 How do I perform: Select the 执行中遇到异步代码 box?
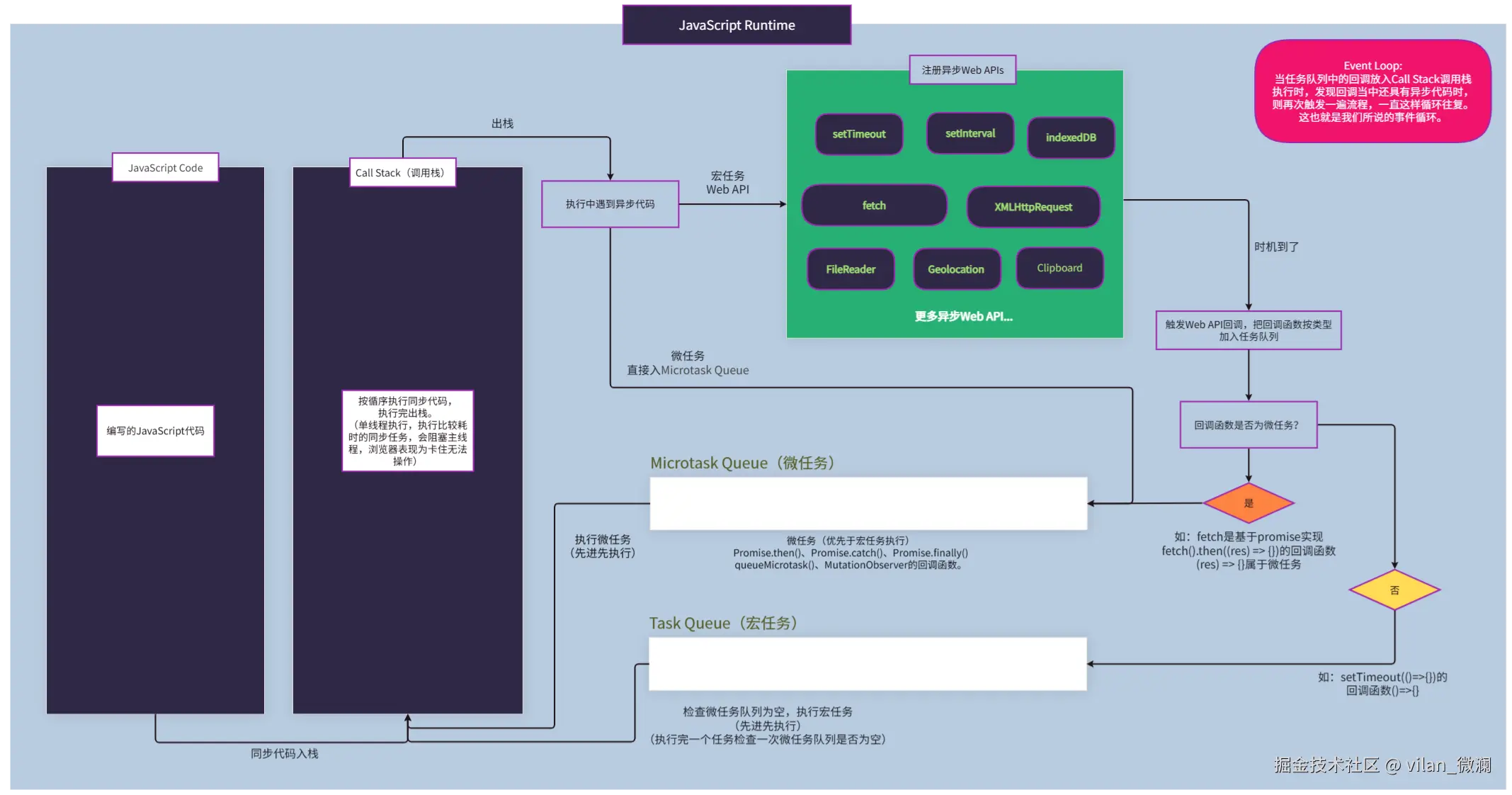[x=610, y=204]
